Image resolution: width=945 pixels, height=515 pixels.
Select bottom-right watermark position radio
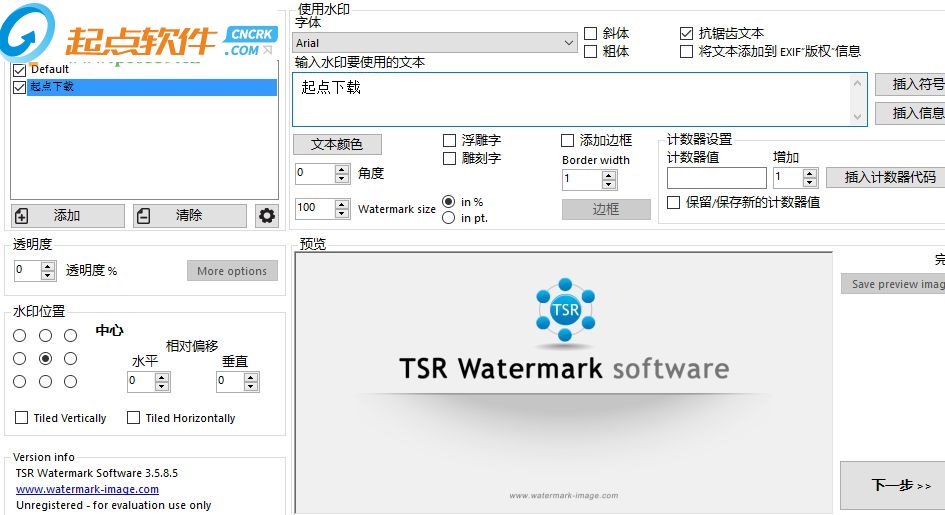coord(71,381)
